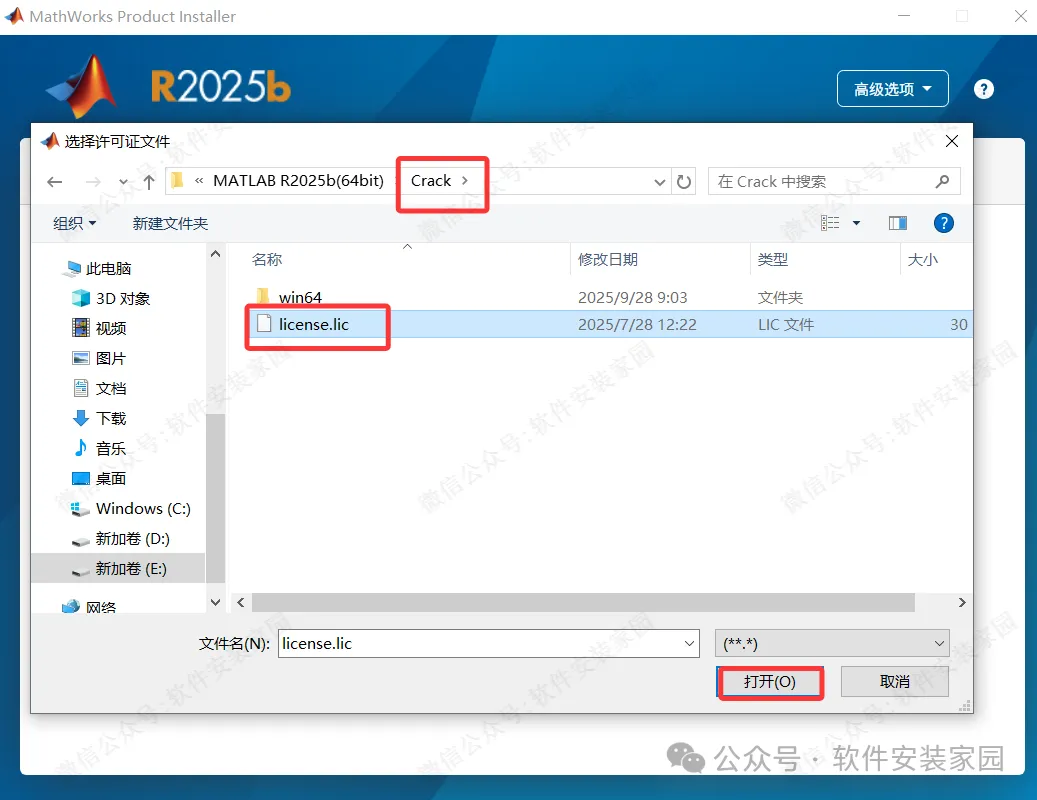Click the magnifier search icon

tap(942, 181)
